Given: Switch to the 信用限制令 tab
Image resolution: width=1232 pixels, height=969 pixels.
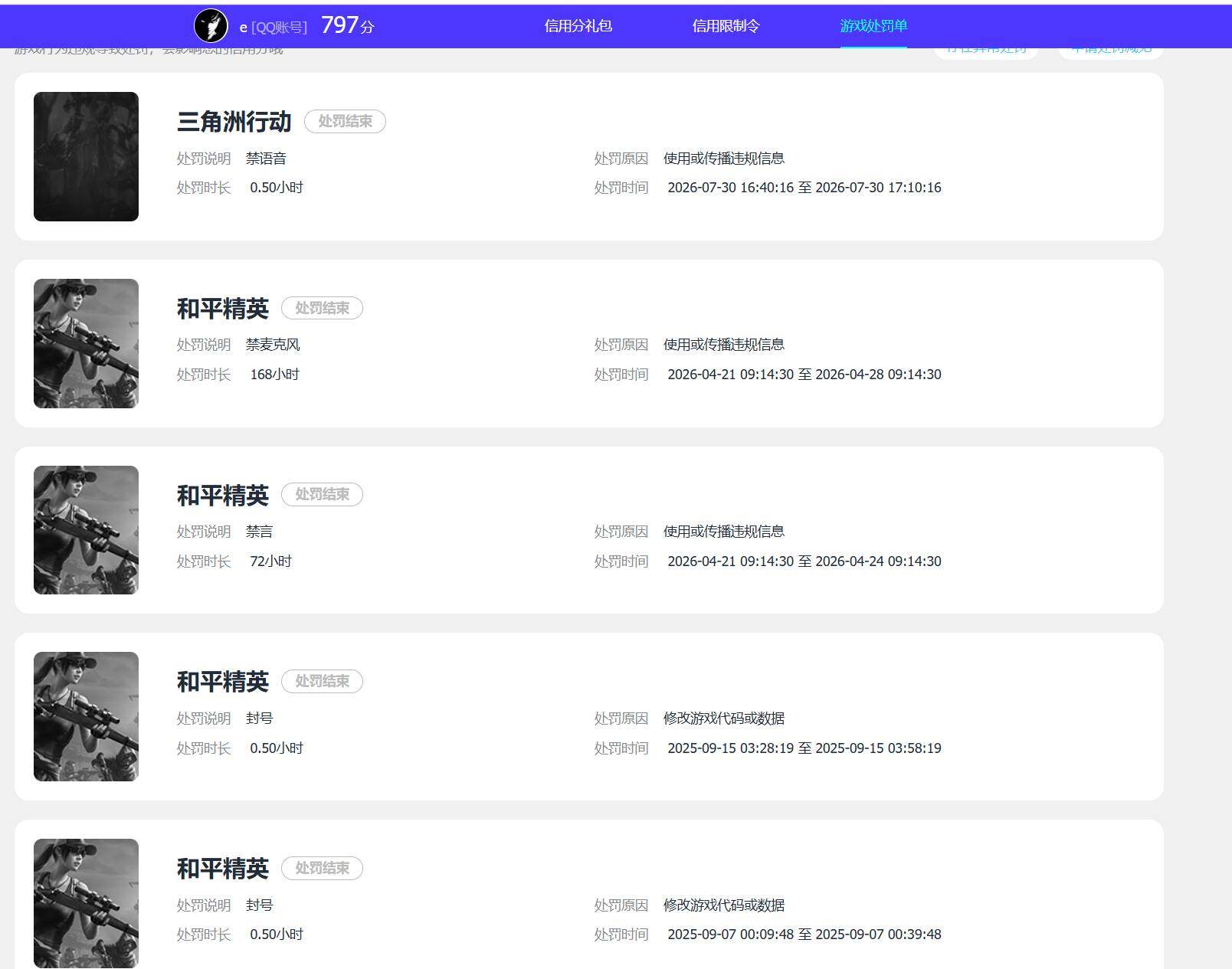Looking at the screenshot, I should tap(726, 26).
